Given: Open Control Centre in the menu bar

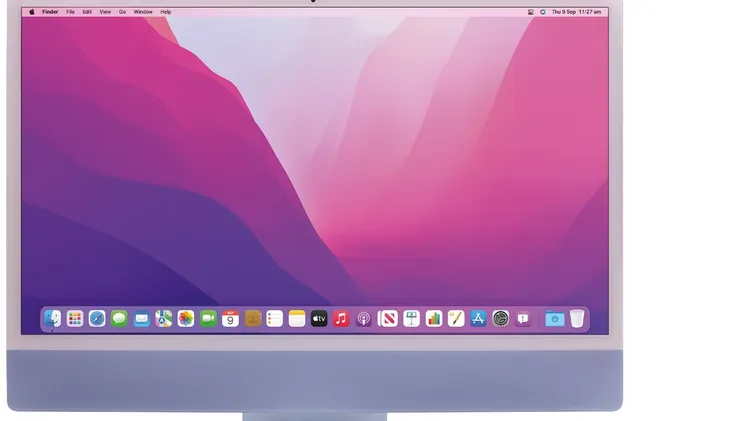Looking at the screenshot, I should point(531,12).
